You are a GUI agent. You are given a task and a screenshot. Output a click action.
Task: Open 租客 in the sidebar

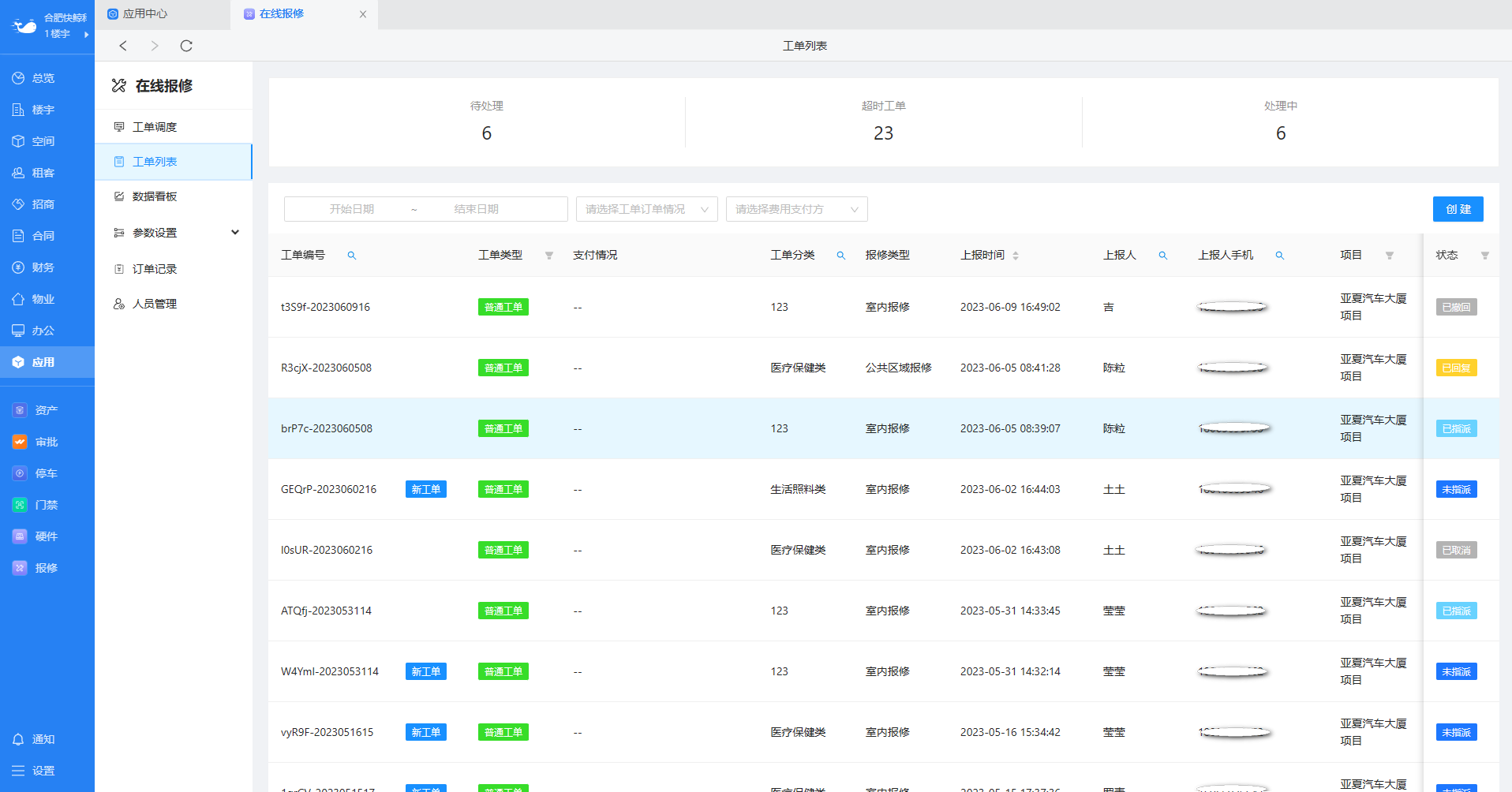click(x=47, y=173)
